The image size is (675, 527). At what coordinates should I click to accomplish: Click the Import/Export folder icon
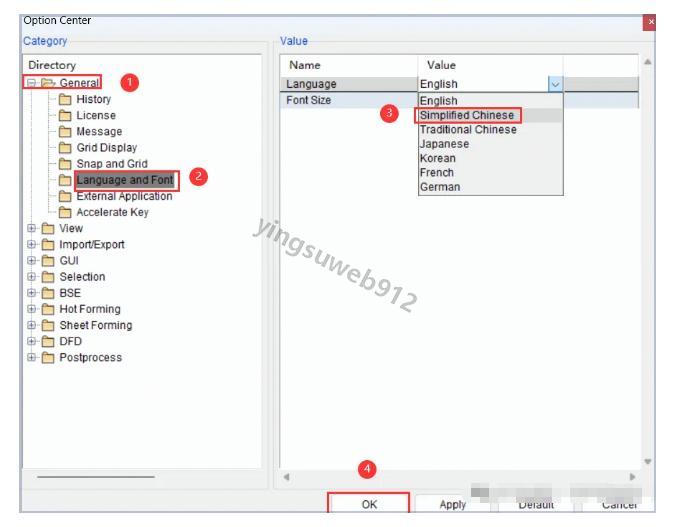(x=48, y=245)
